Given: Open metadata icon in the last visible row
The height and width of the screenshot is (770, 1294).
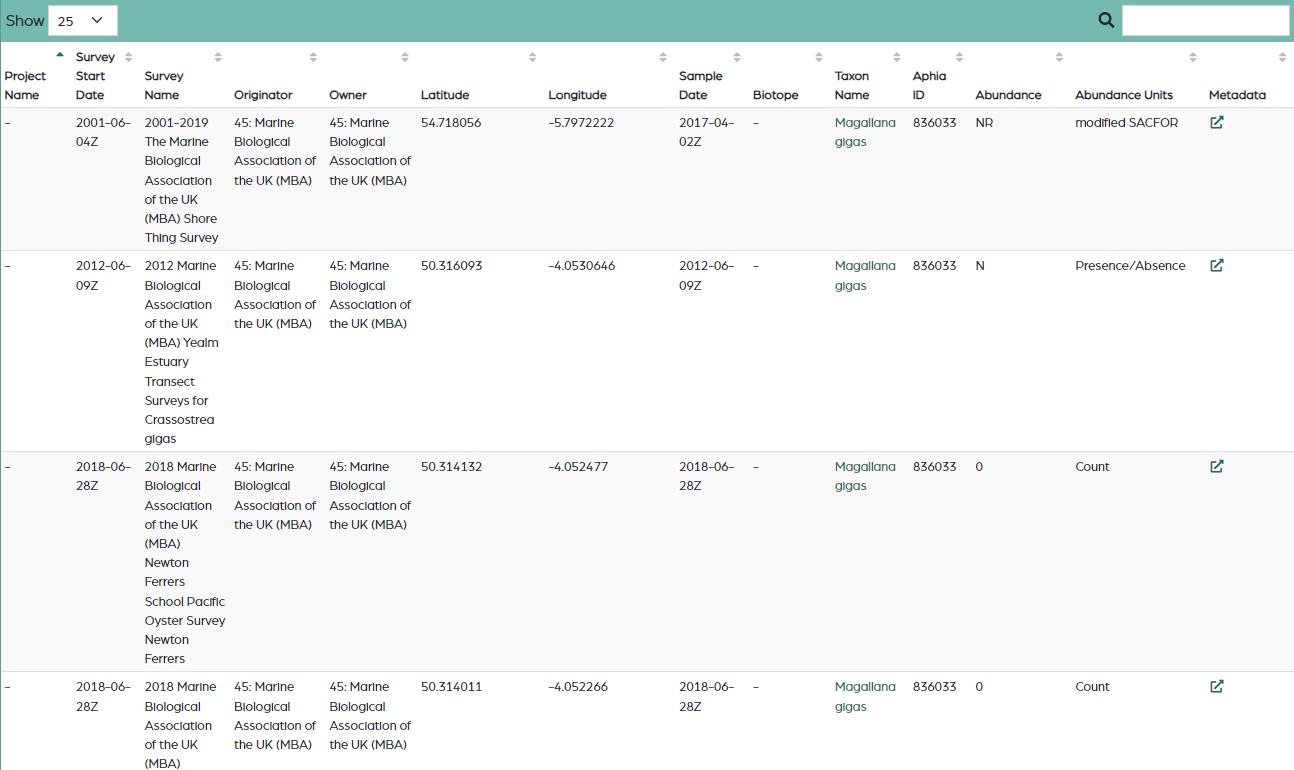Looking at the screenshot, I should 1216,687.
